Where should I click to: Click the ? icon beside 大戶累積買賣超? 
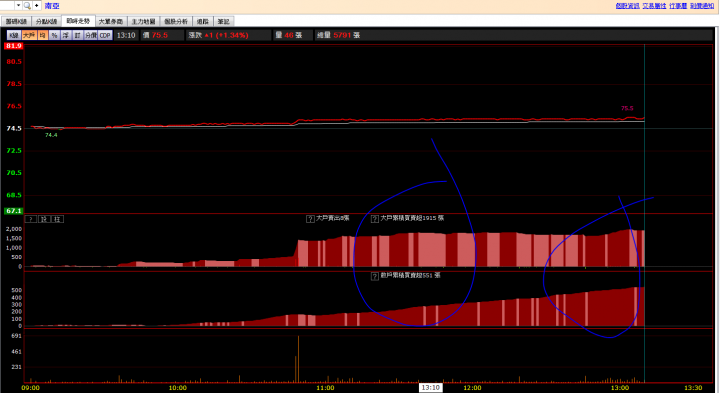375,219
